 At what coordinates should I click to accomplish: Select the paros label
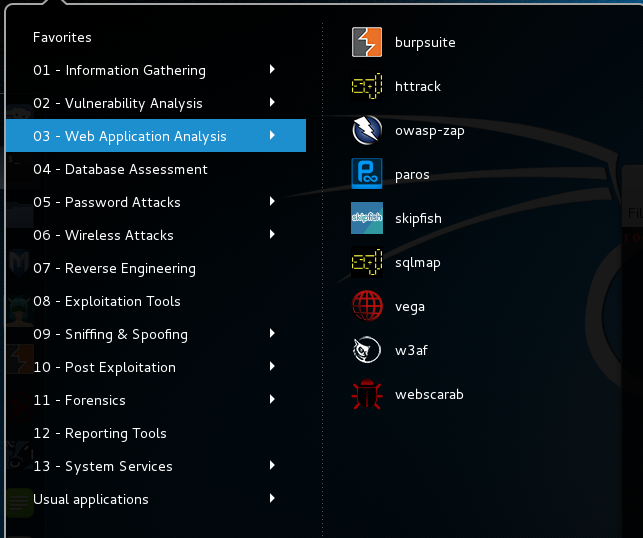coord(412,175)
